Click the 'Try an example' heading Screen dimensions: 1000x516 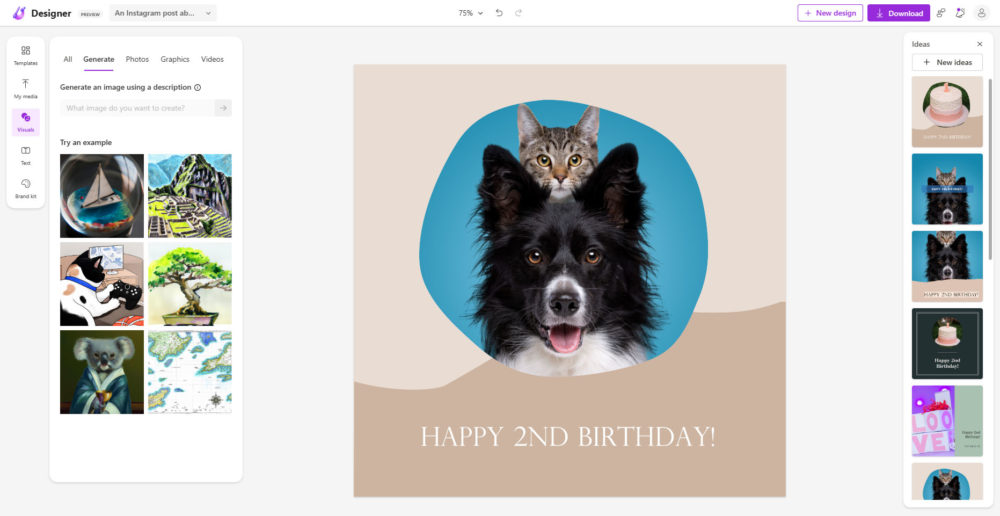tap(85, 142)
